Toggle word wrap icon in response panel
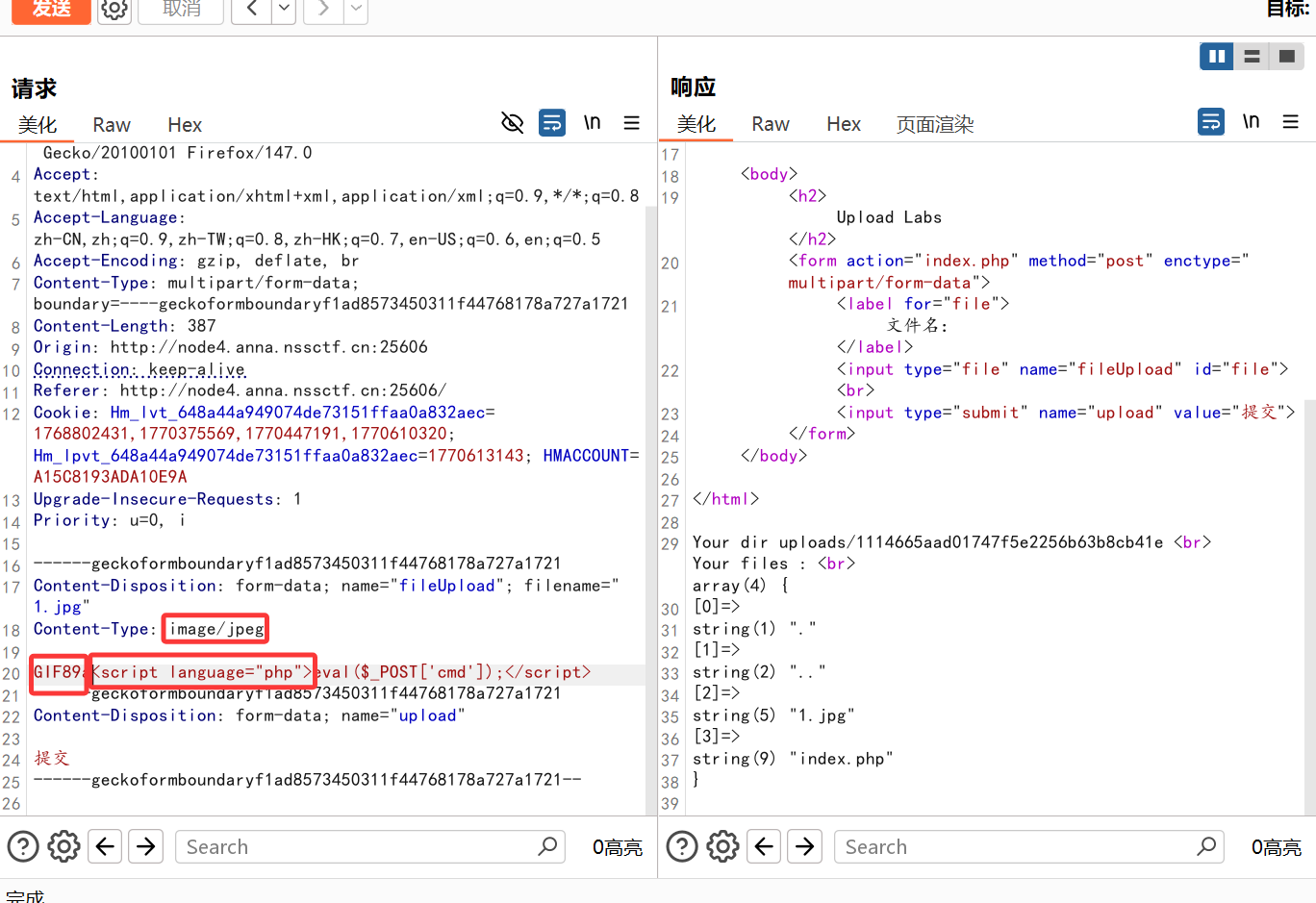 tap(1211, 121)
